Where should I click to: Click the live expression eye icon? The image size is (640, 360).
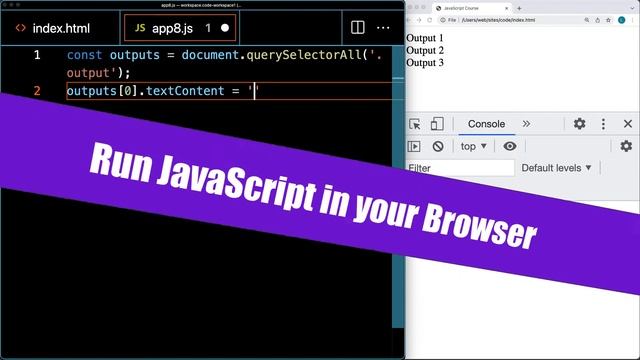pyautogui.click(x=509, y=146)
